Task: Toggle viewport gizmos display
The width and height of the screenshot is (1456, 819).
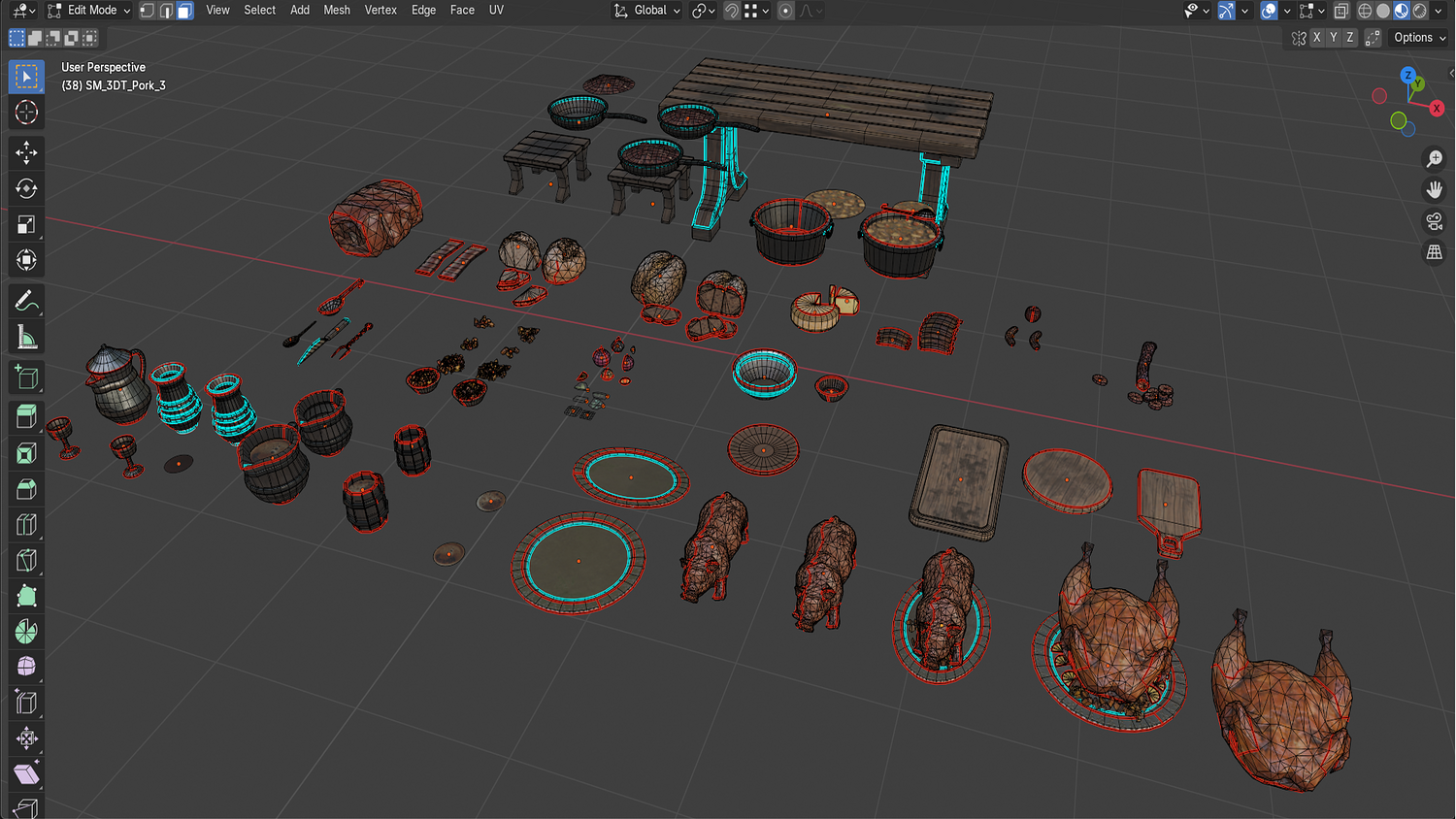Action: tap(1227, 11)
